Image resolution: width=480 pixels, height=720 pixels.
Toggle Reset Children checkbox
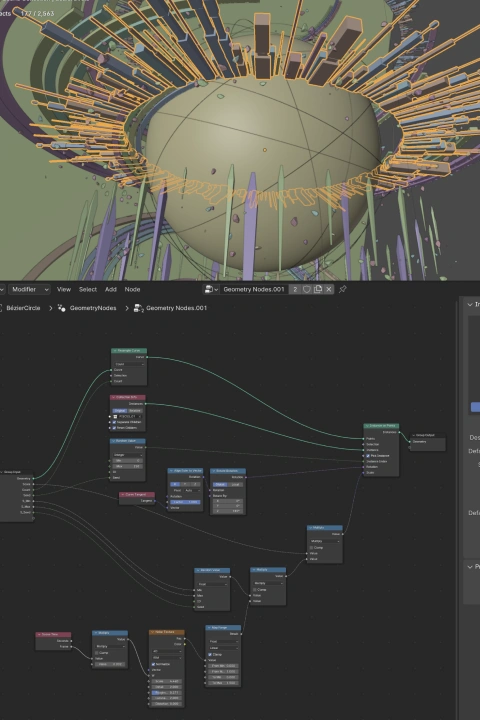click(114, 428)
